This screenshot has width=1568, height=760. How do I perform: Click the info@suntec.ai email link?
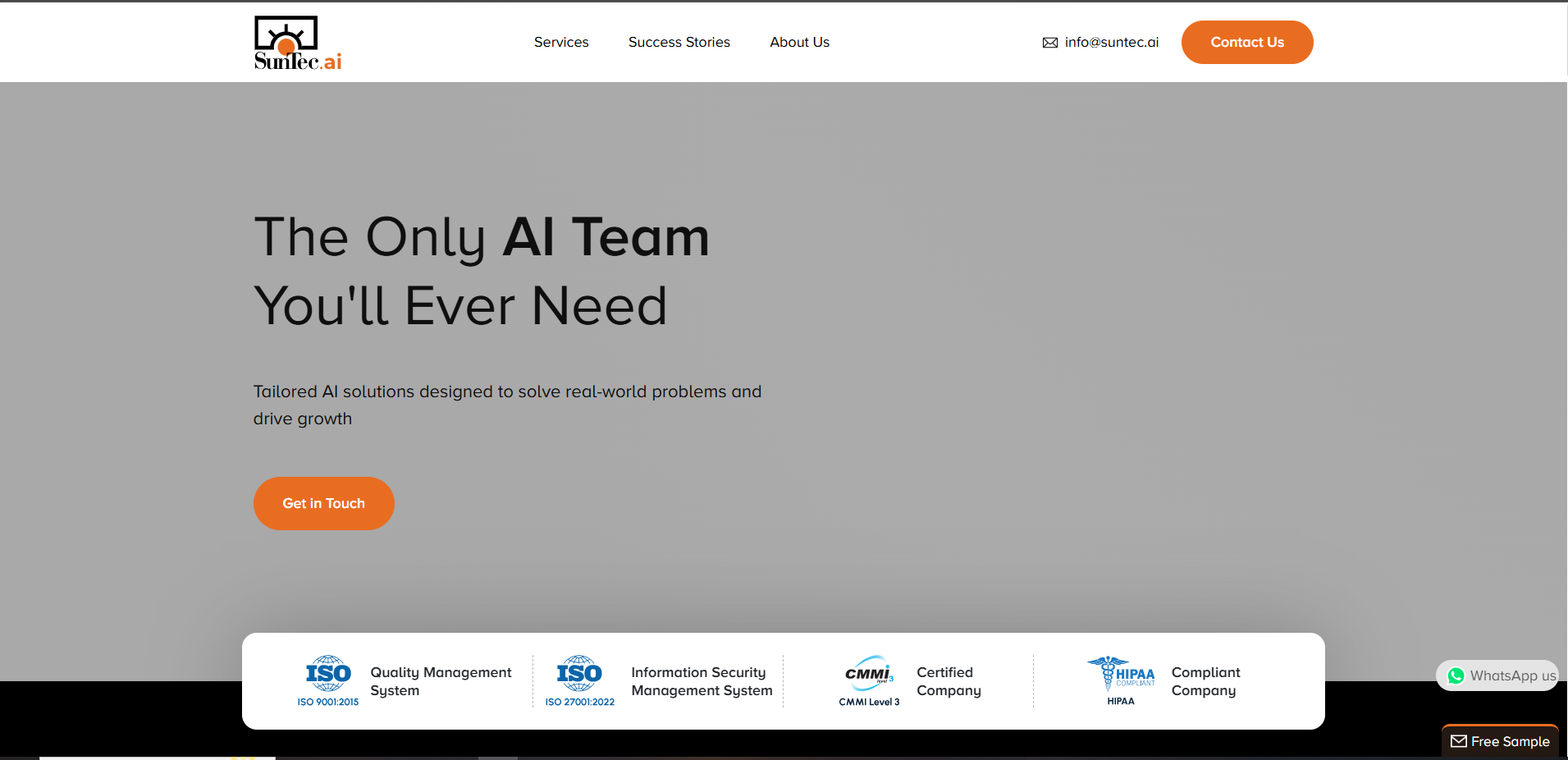[1111, 42]
